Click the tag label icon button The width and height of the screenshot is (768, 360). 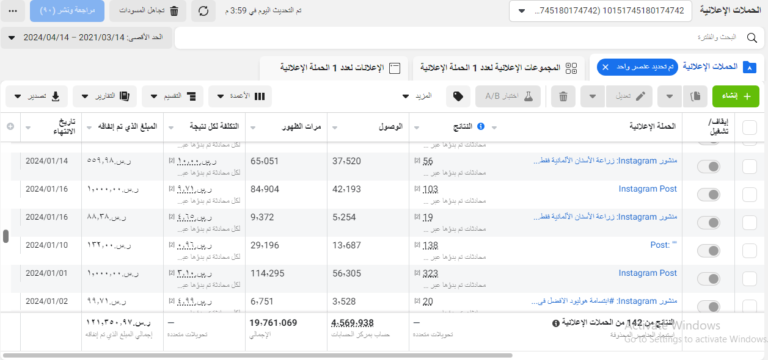458,96
